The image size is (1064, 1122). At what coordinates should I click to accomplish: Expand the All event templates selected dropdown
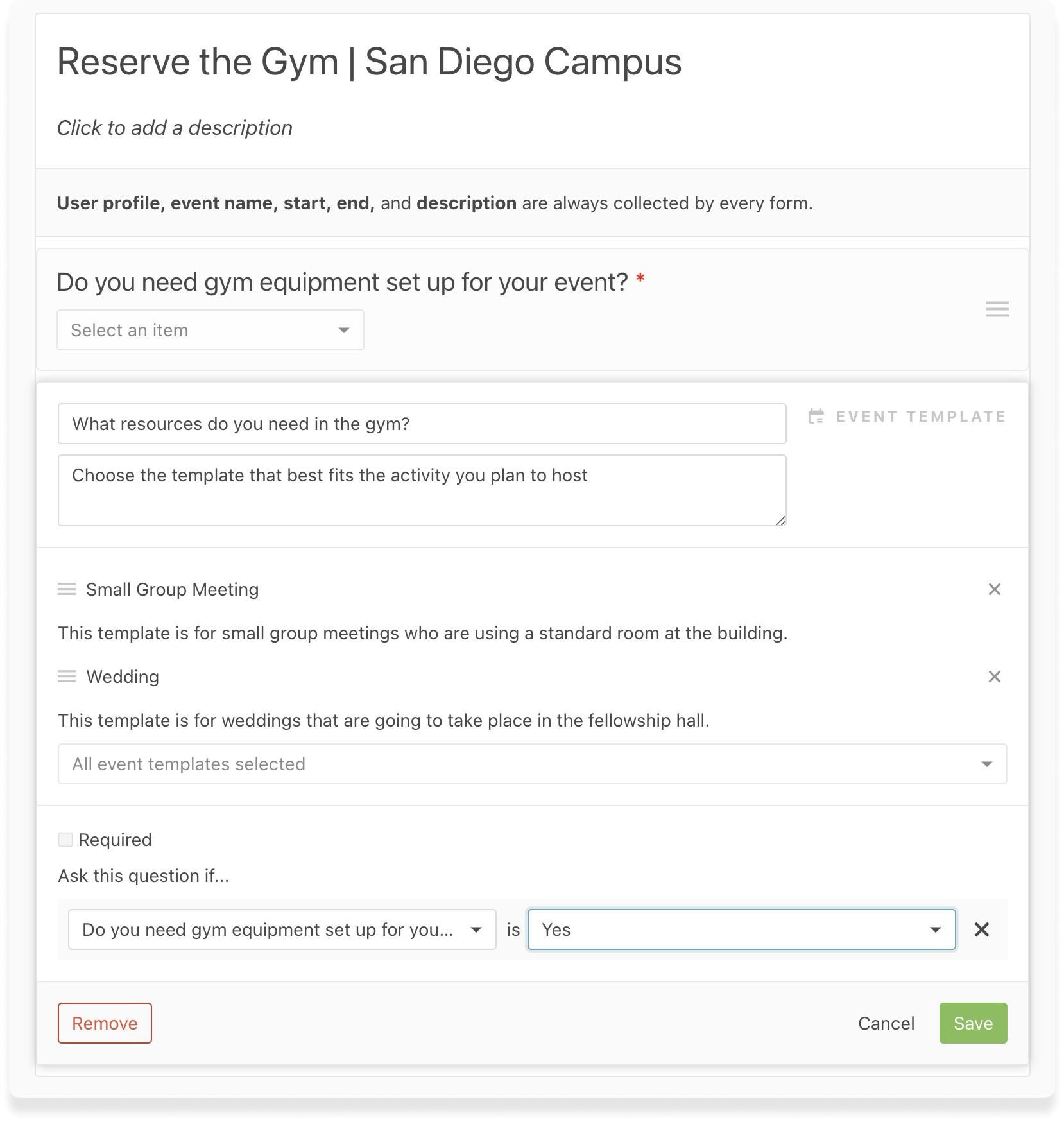coord(531,763)
